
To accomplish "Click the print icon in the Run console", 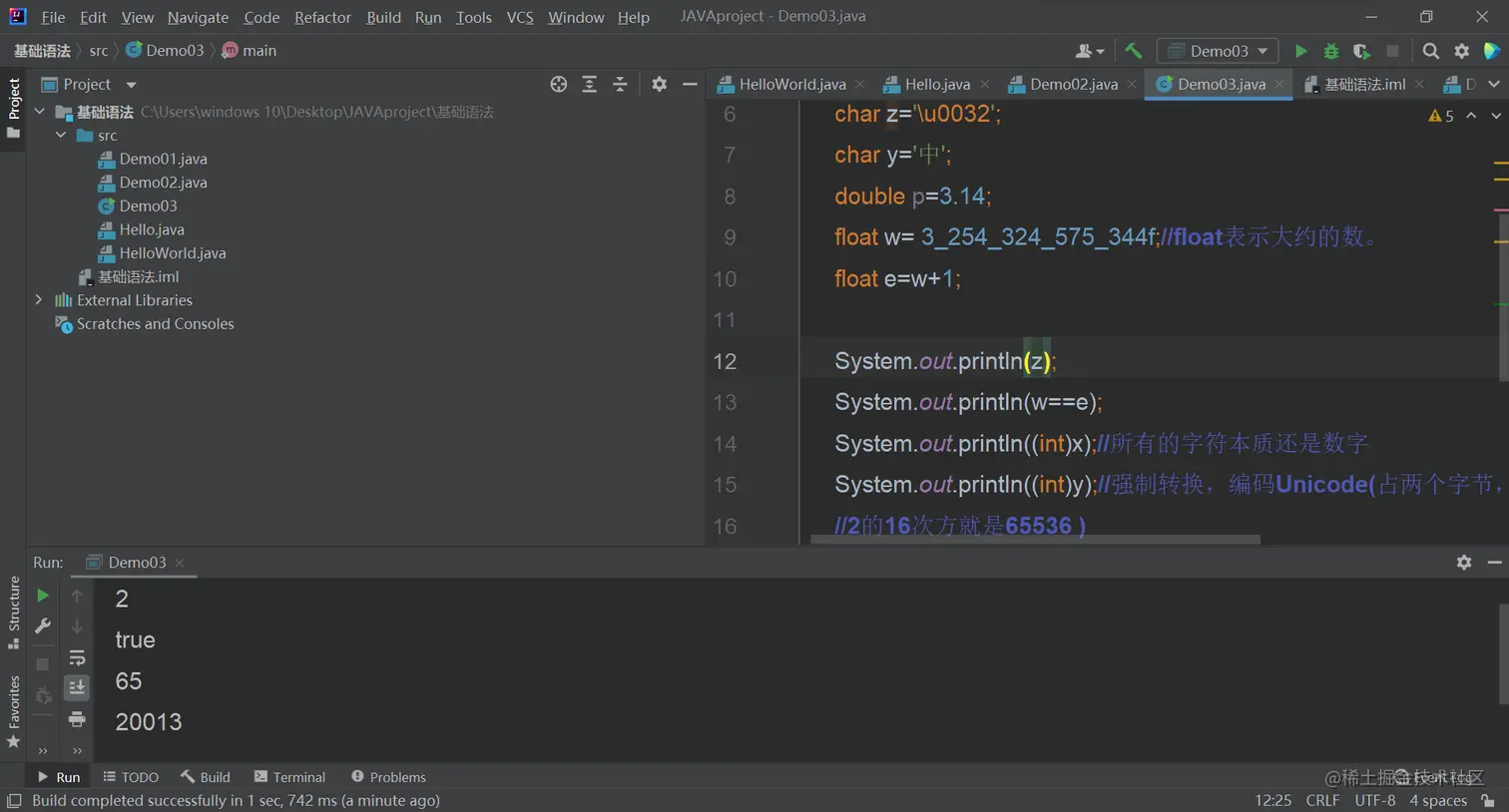I will [77, 719].
